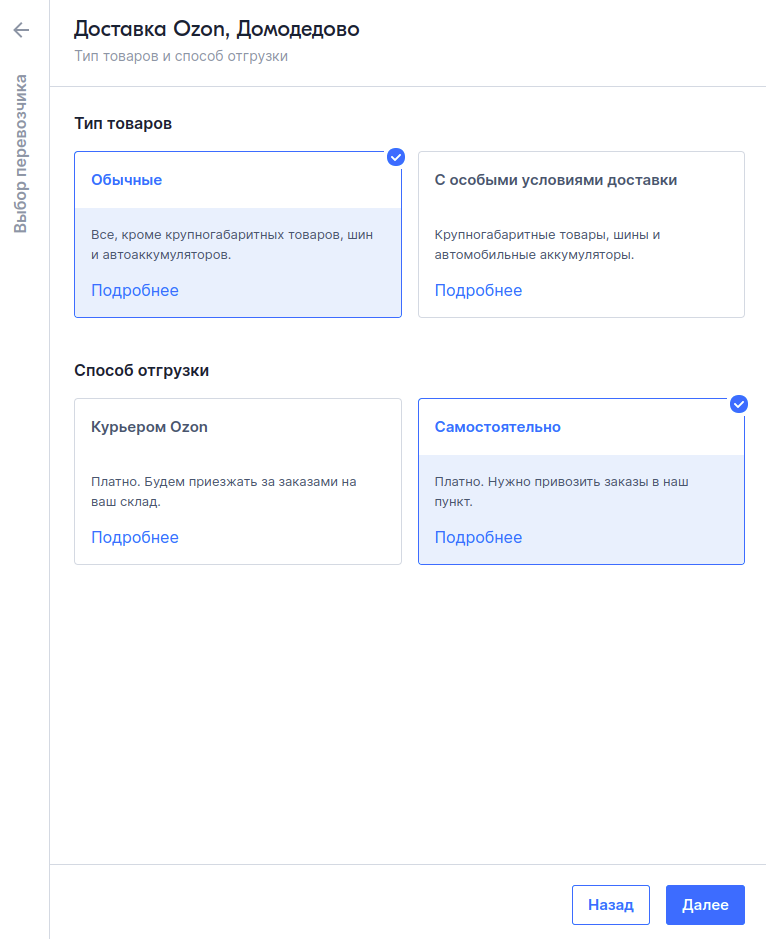Image resolution: width=766 pixels, height=939 pixels.
Task: Click the checkmark badge on Обычные card
Action: pyautogui.click(x=396, y=157)
